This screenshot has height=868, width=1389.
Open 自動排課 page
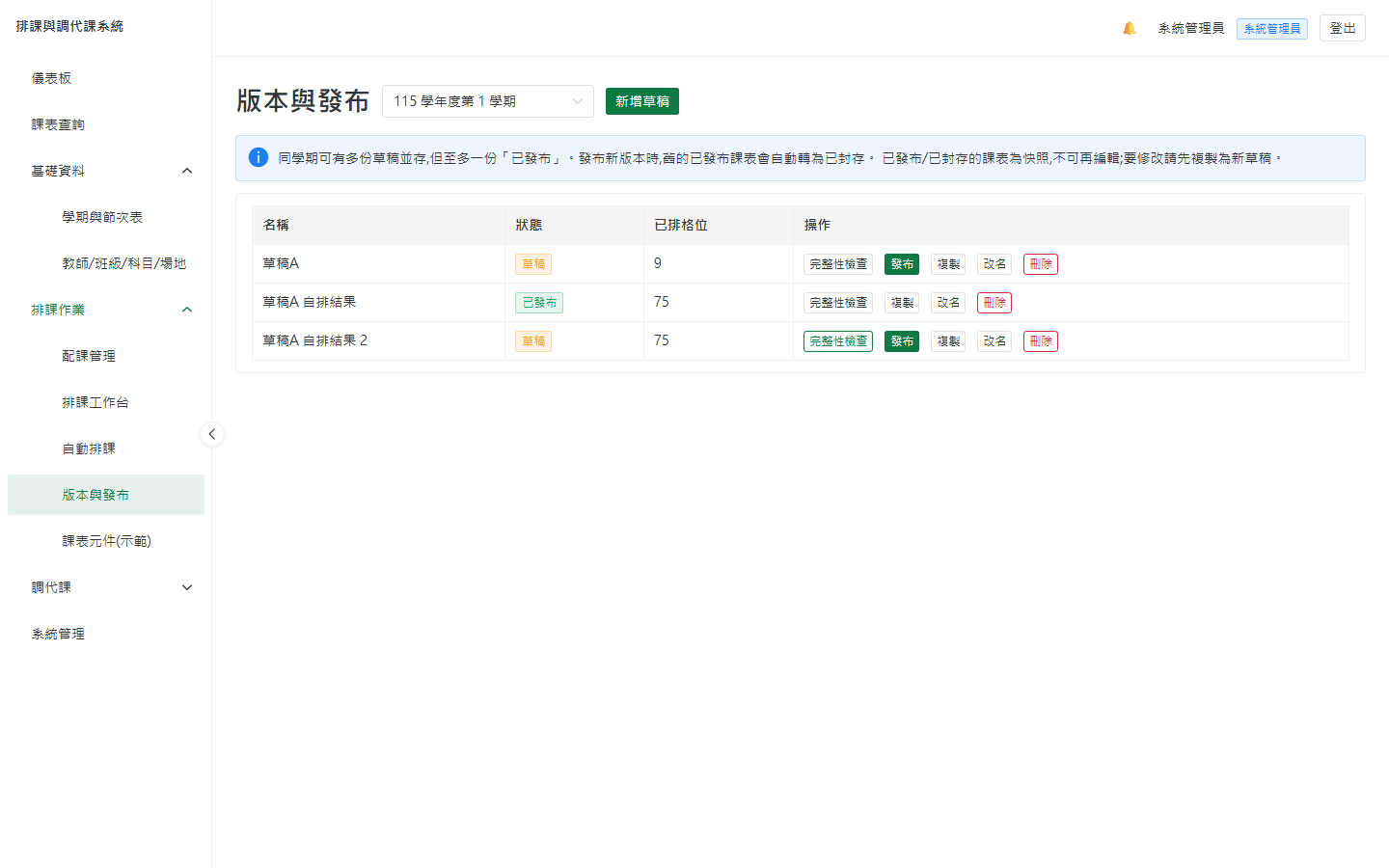(x=106, y=448)
